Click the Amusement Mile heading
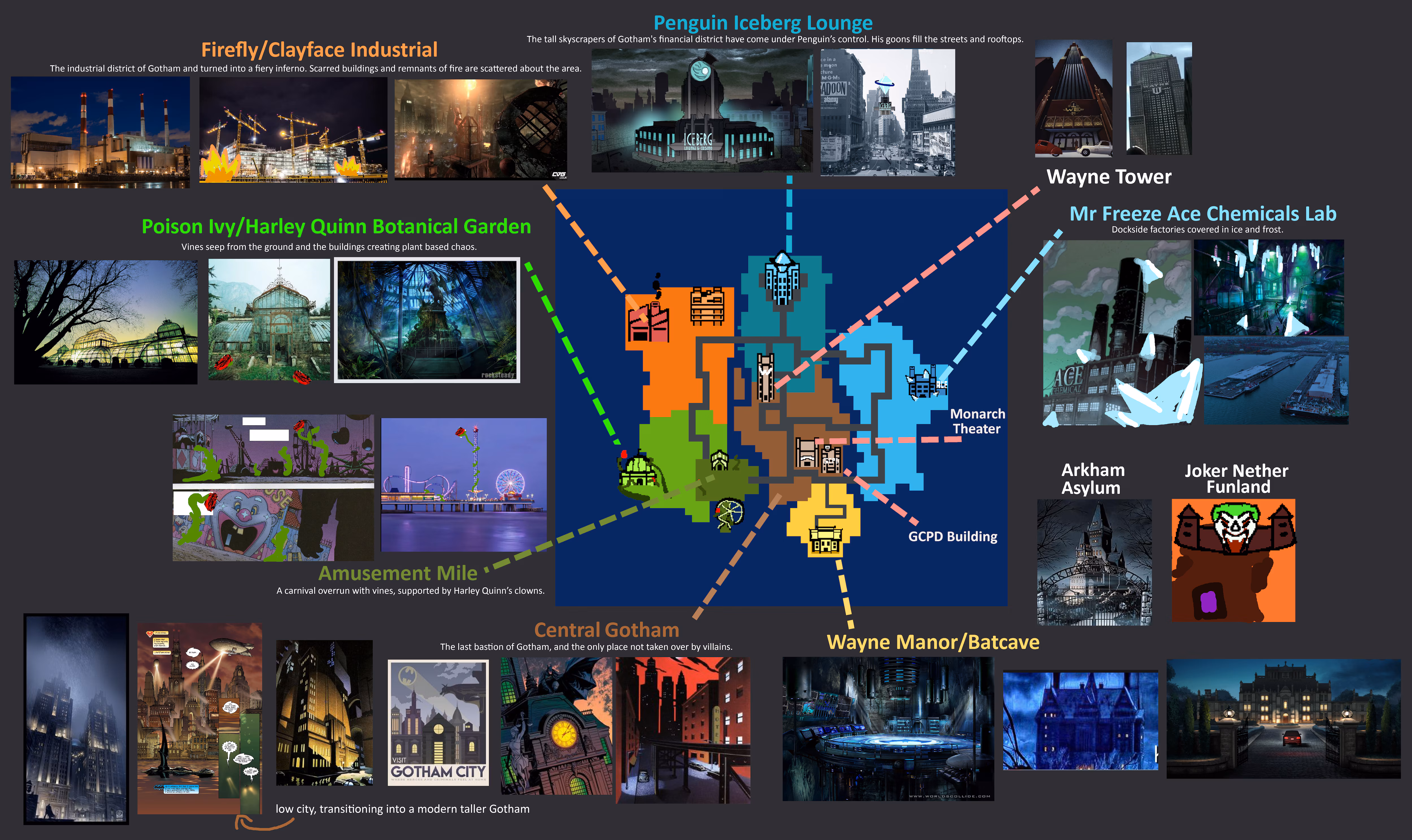1412x840 pixels. (x=398, y=573)
